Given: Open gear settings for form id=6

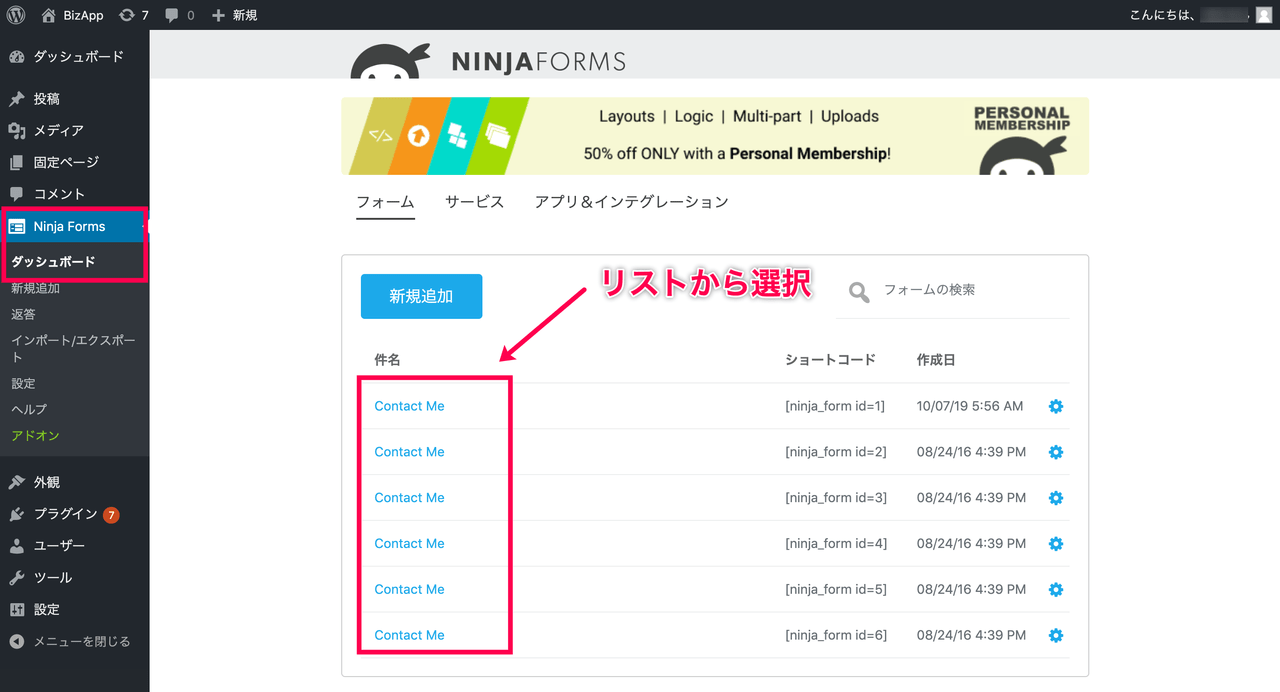Looking at the screenshot, I should point(1056,635).
